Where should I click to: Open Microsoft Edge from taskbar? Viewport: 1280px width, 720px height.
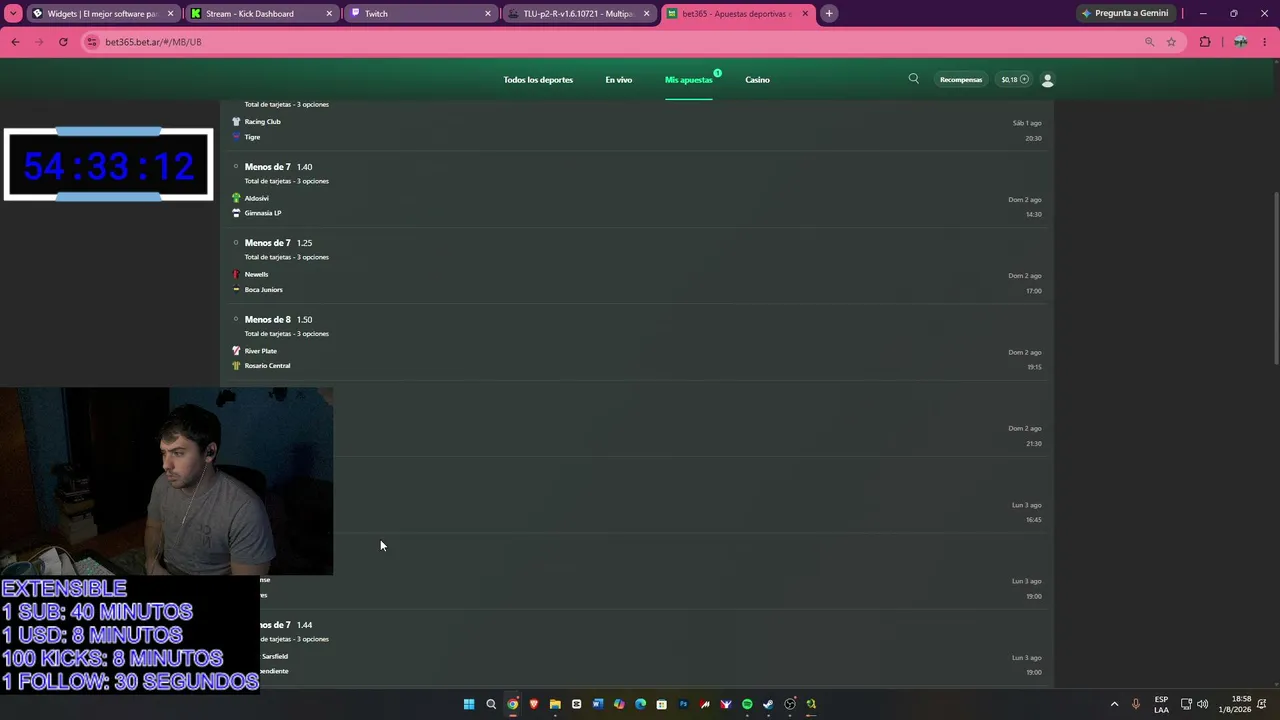pyautogui.click(x=640, y=704)
